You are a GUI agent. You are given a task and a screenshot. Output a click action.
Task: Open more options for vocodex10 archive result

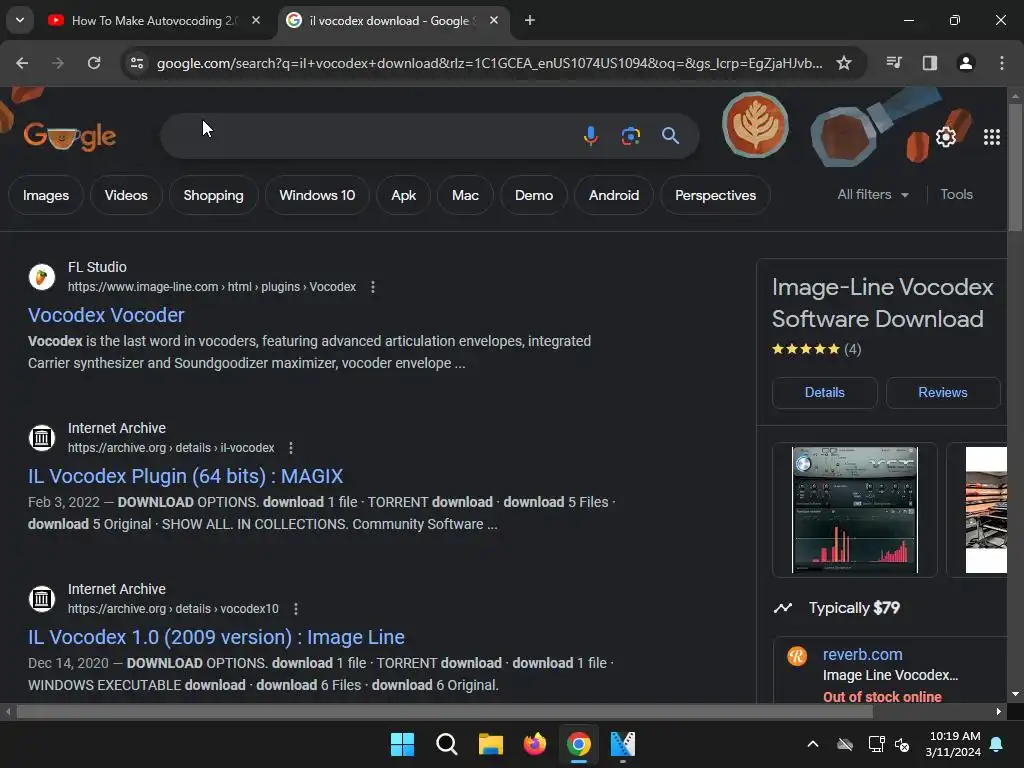[296, 609]
